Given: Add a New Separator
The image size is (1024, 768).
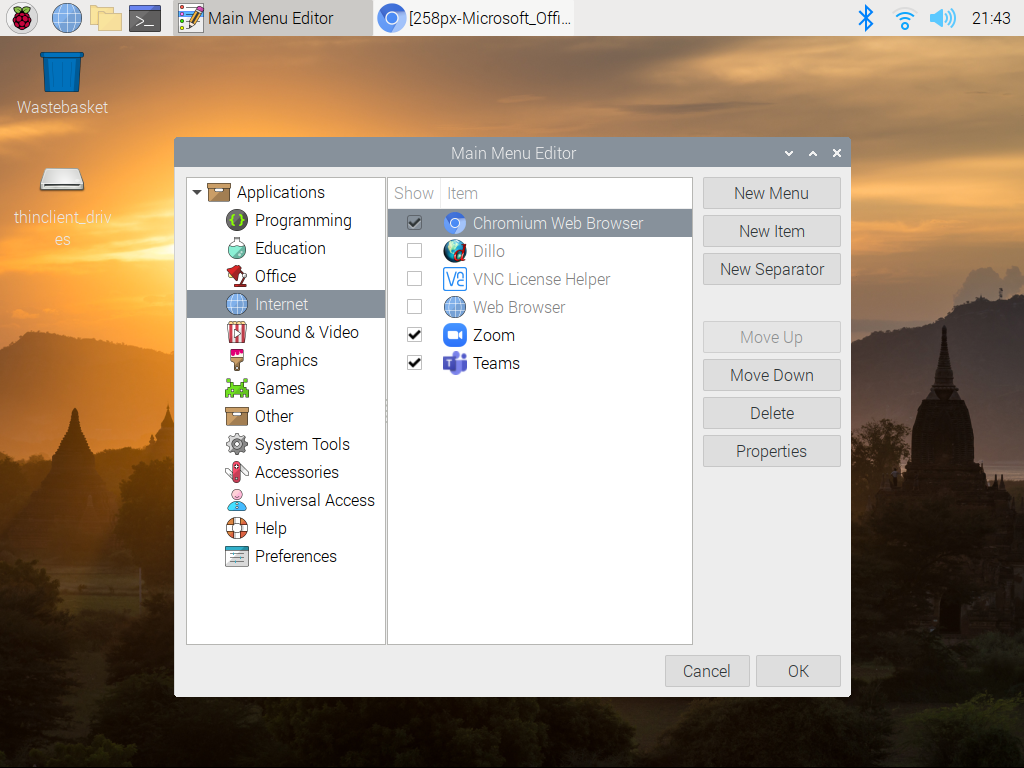Looking at the screenshot, I should (x=771, y=269).
